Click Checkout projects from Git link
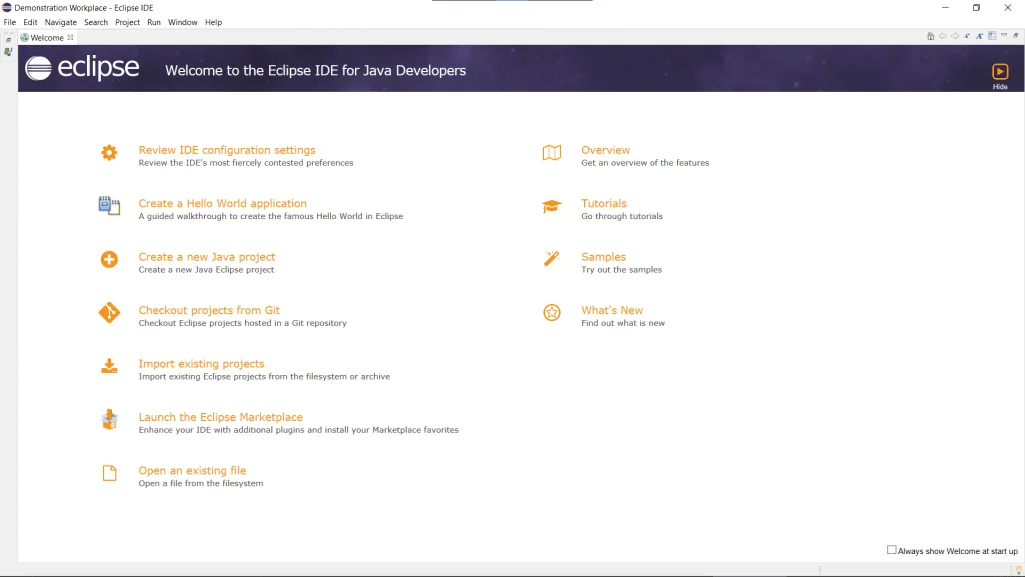Image resolution: width=1025 pixels, height=577 pixels. click(209, 310)
